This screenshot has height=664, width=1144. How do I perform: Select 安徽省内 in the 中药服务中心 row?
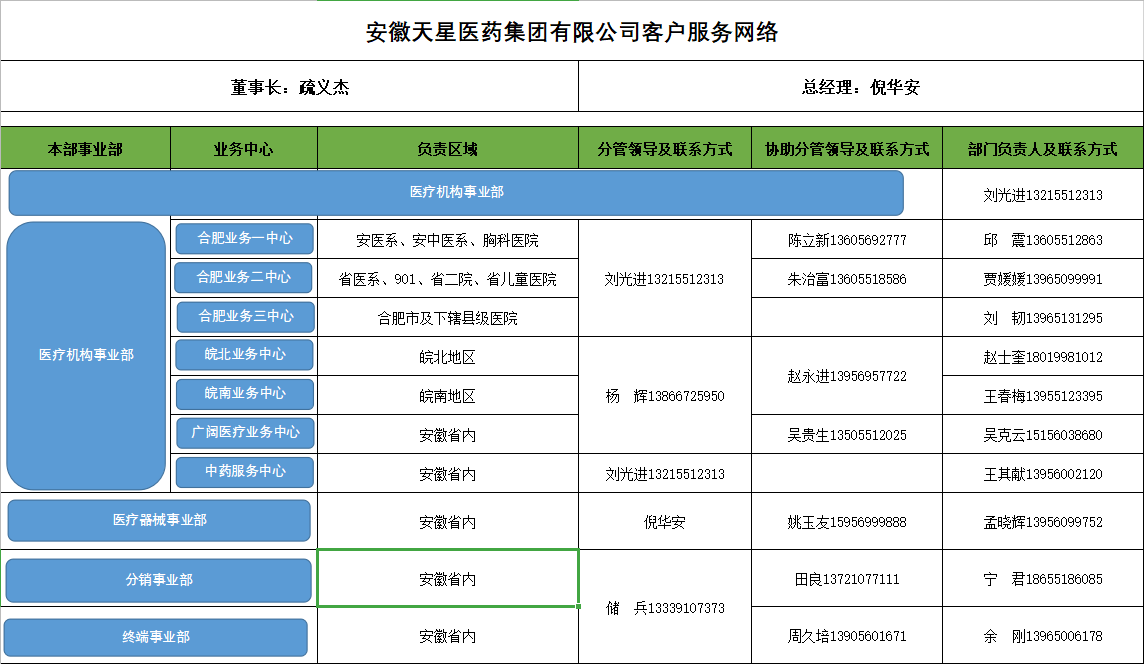pos(448,474)
